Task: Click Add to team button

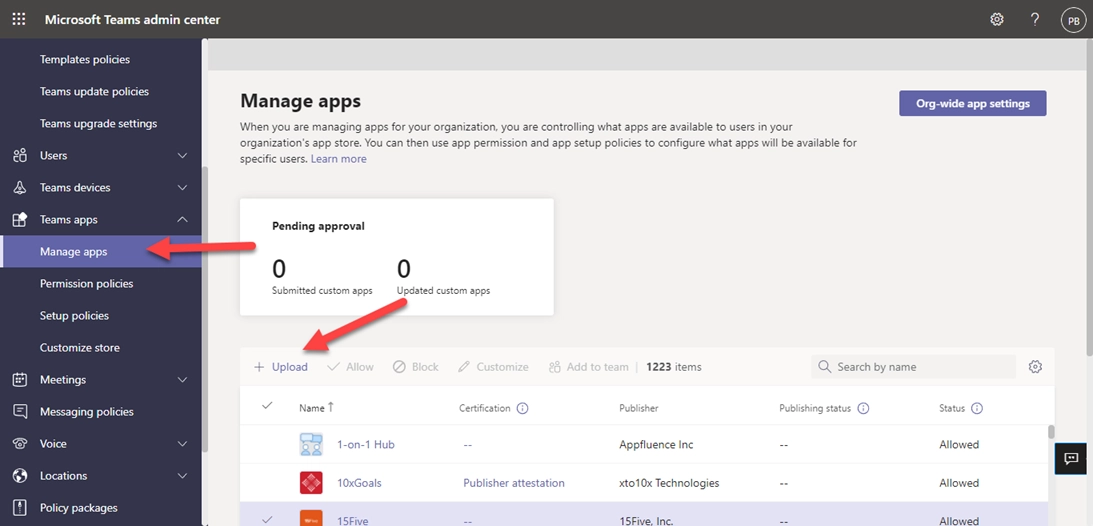Action: point(589,366)
